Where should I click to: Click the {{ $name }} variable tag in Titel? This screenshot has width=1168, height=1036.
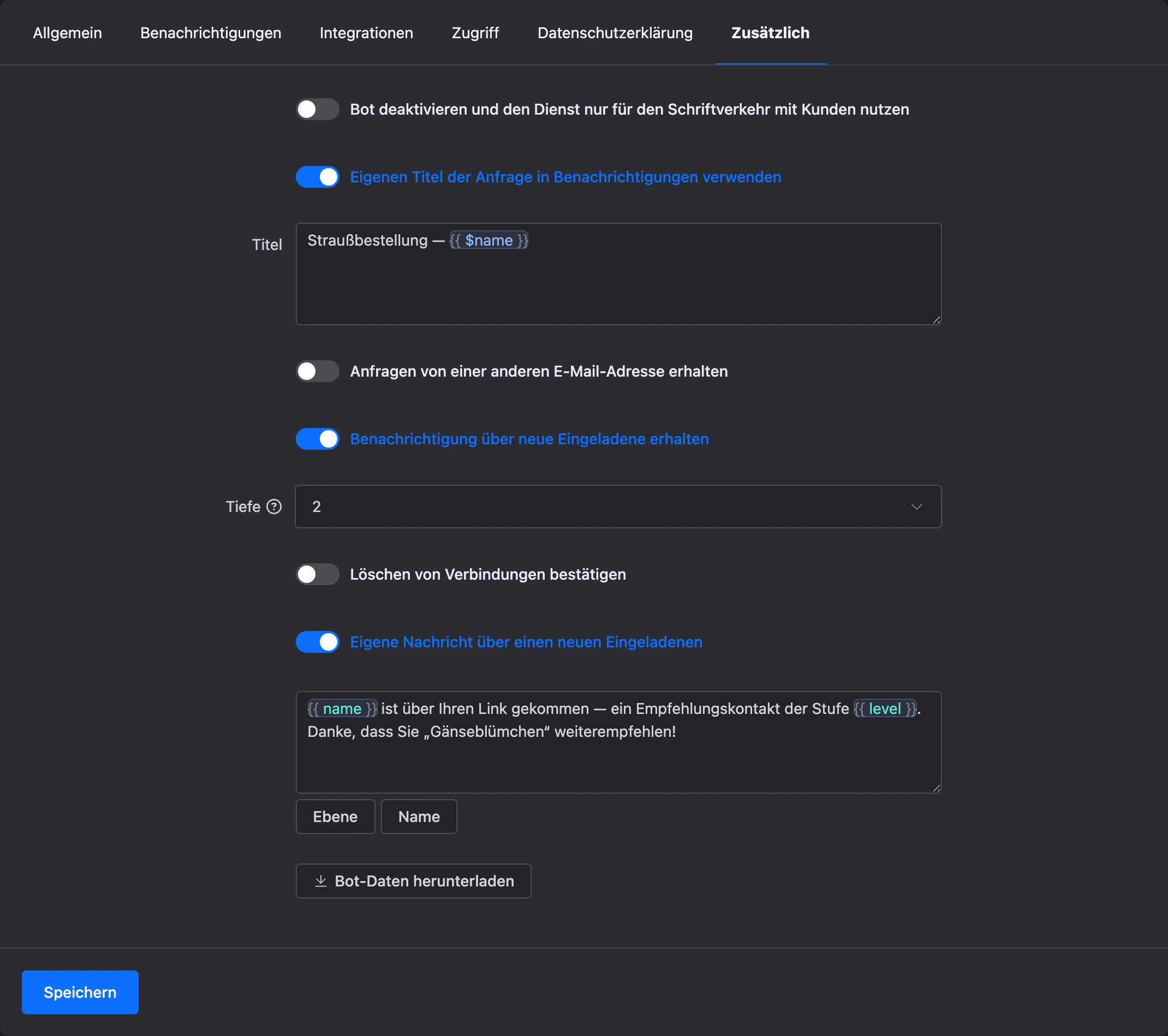pyautogui.click(x=488, y=241)
